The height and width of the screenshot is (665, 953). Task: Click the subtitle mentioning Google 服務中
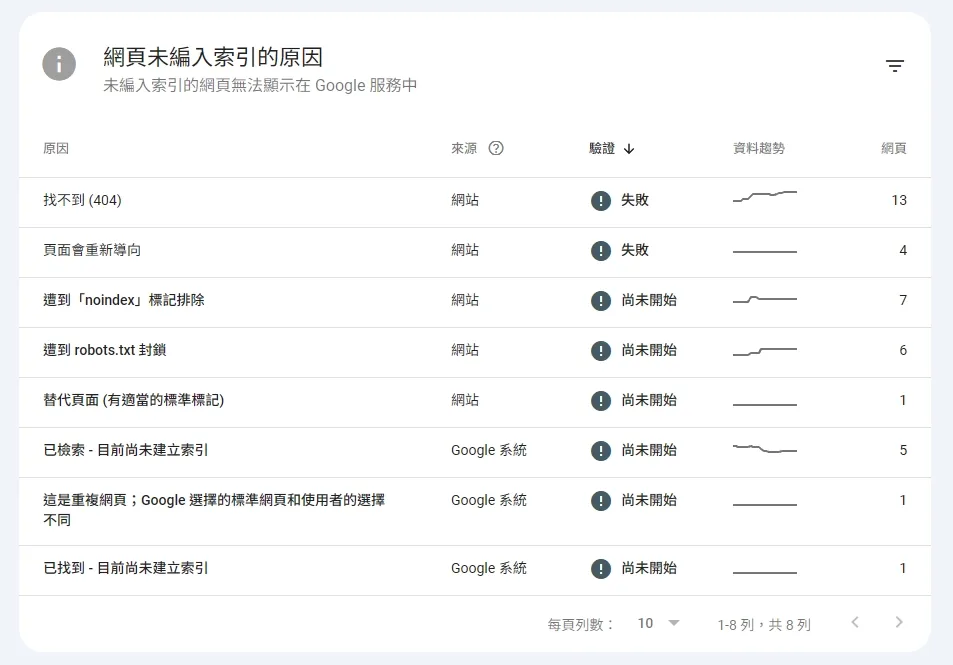[x=260, y=85]
